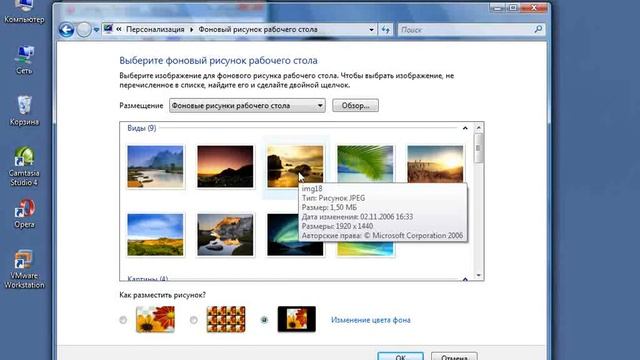
Task: Click Фоновый рисунок рабочего стола breadcrumb
Action: pyautogui.click(x=258, y=29)
